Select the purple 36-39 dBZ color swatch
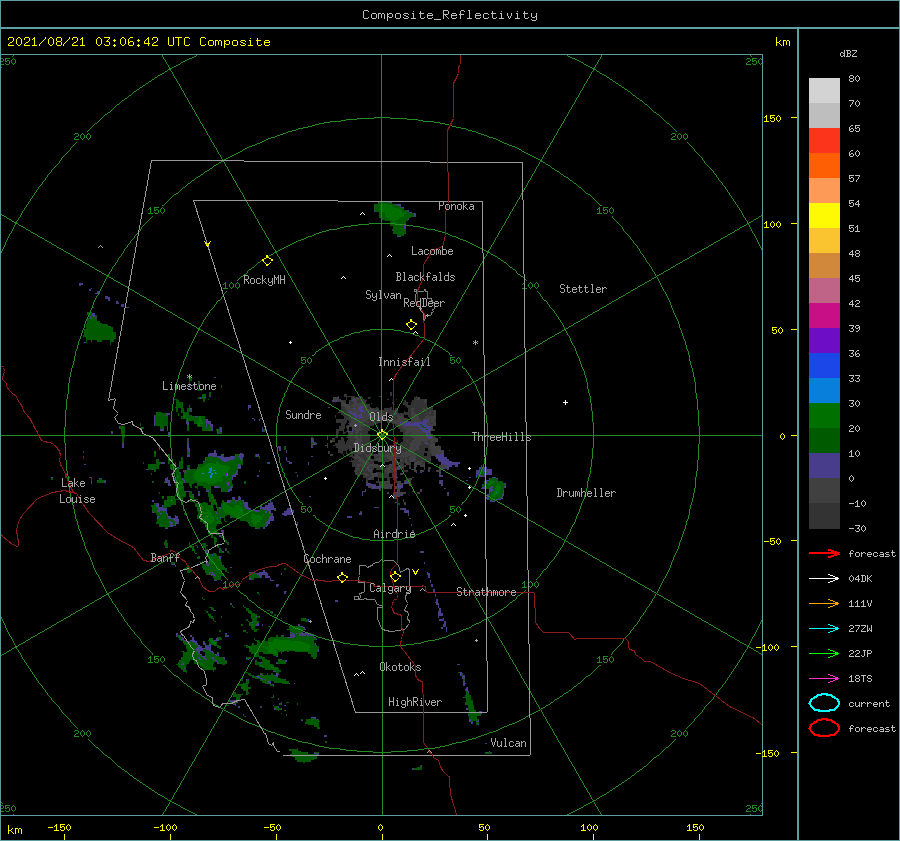This screenshot has width=900, height=841. 824,341
